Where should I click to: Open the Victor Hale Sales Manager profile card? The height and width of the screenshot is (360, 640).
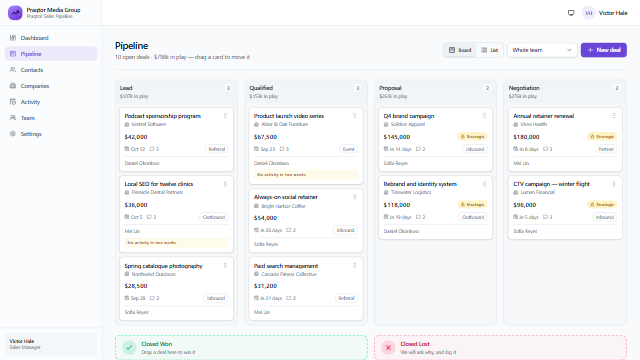[51, 344]
